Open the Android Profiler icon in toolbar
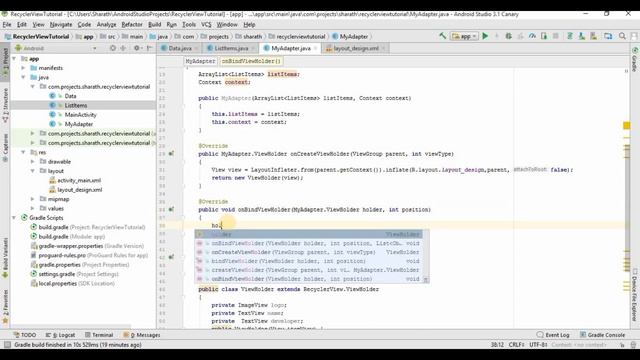 coord(532,36)
